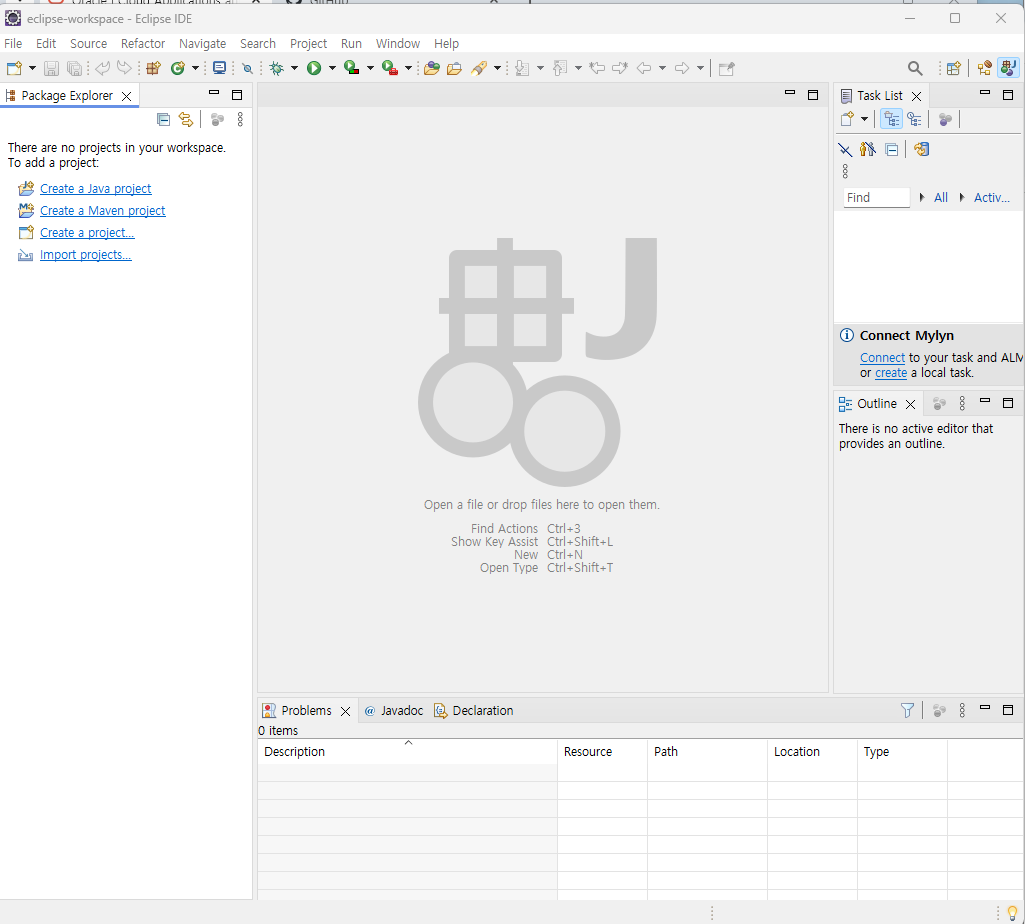This screenshot has height=924, width=1025.
Task: Expand the New Java Class dropdown arrow
Action: click(x=195, y=68)
